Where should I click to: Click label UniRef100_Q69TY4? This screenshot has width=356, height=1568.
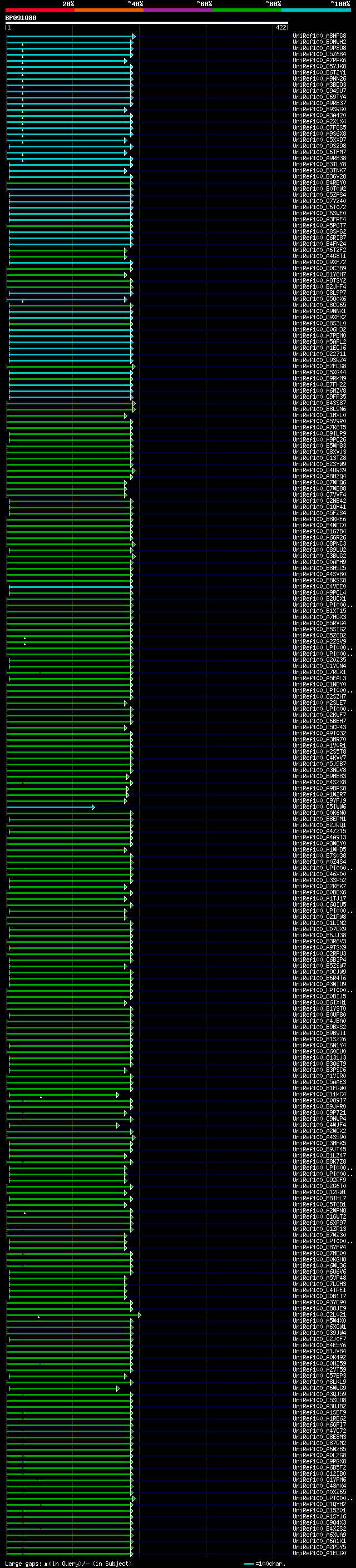pyautogui.click(x=319, y=97)
